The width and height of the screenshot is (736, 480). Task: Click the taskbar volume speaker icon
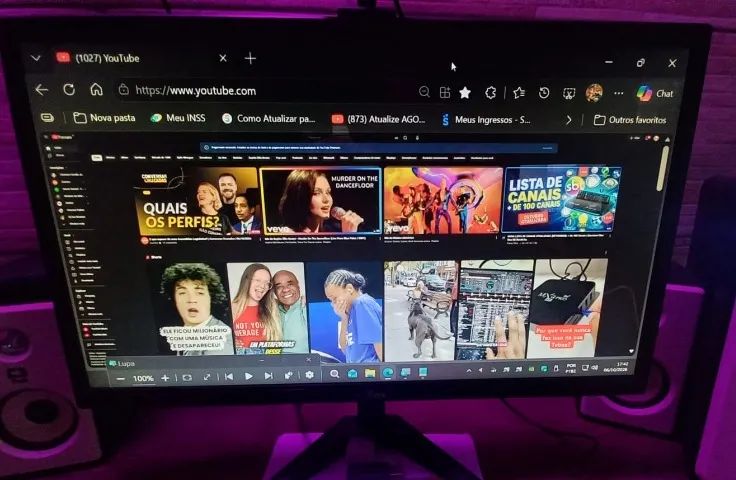click(x=595, y=368)
